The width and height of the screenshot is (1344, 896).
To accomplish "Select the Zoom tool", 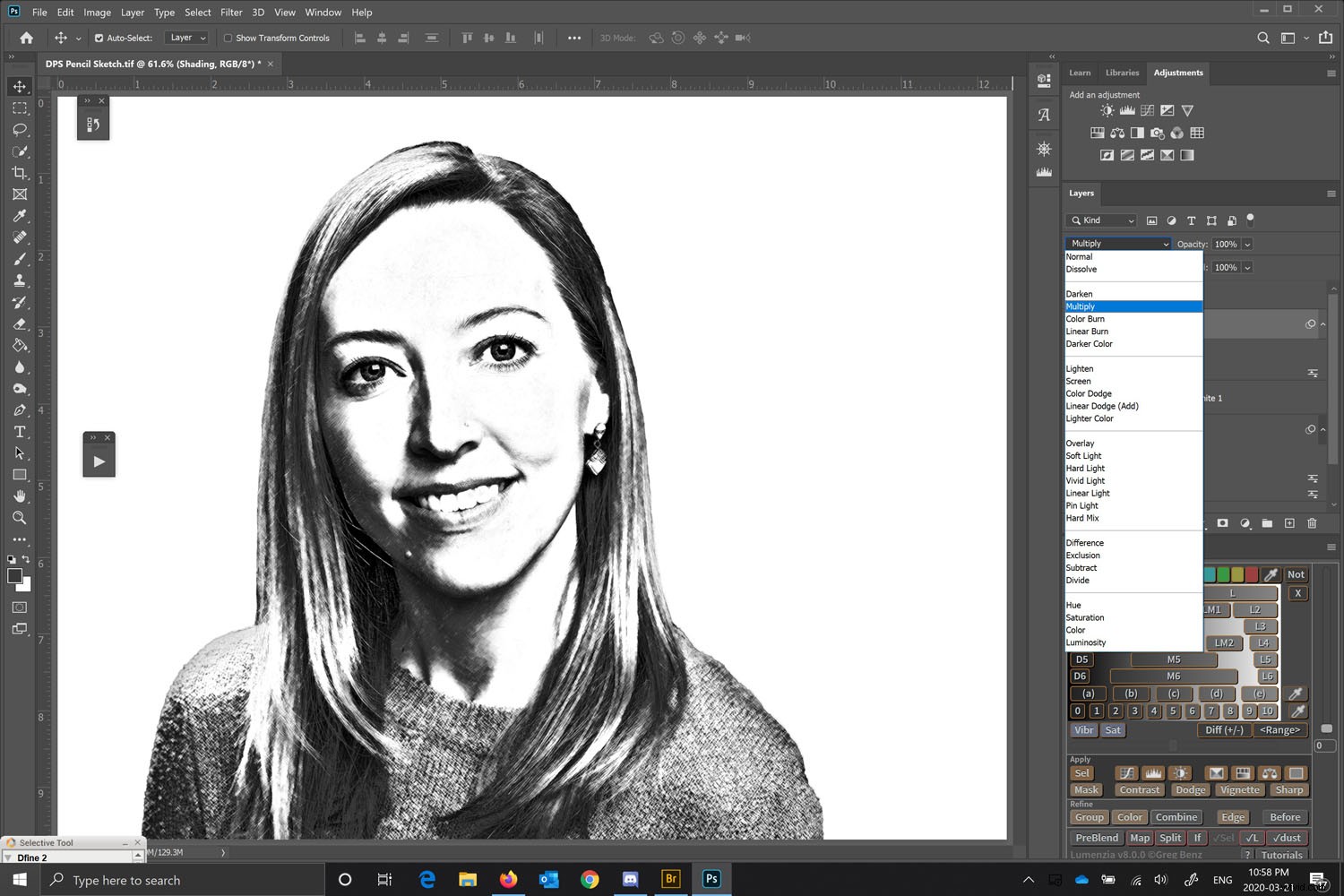I will pyautogui.click(x=19, y=518).
